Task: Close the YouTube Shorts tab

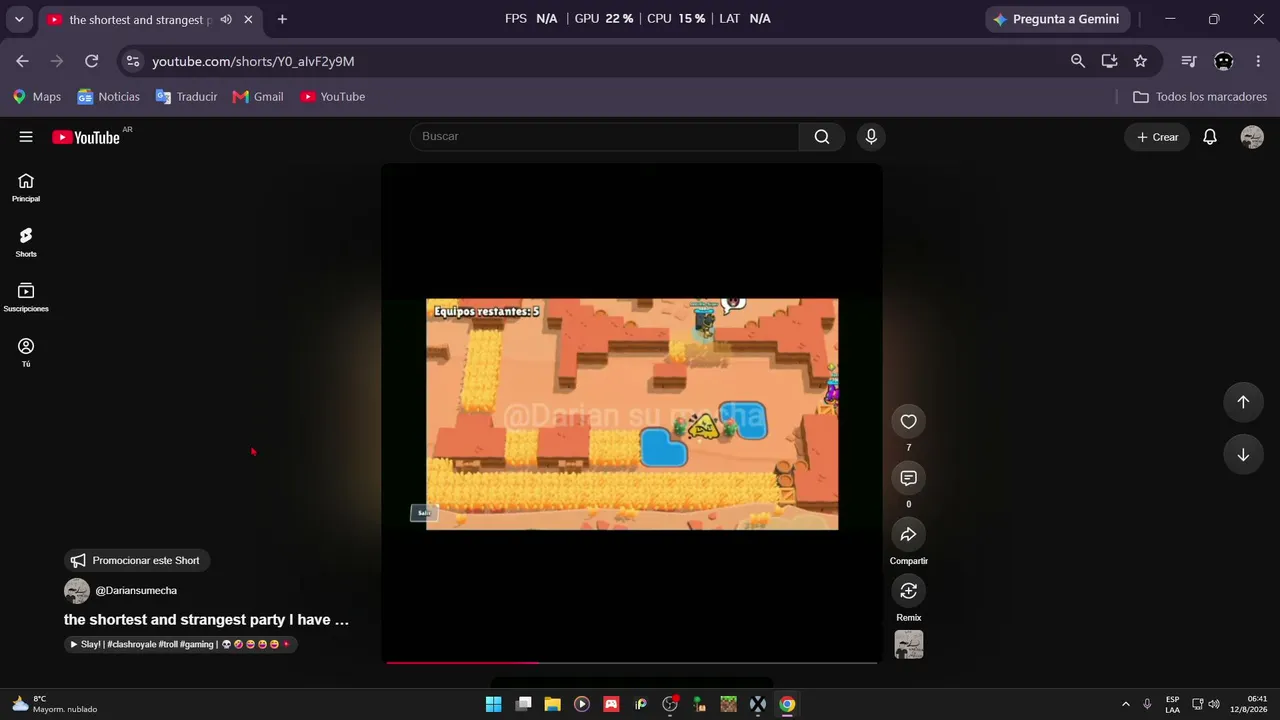Action: pyautogui.click(x=248, y=20)
